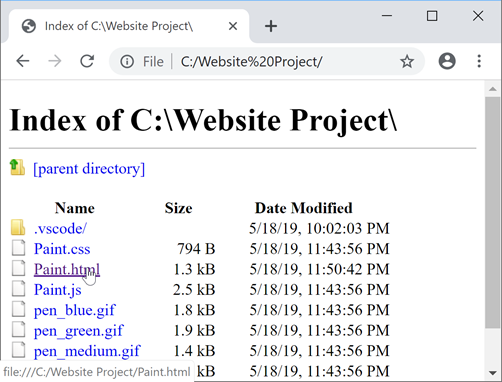Click the file icon beside Paint.html
502x382 pixels.
point(19,268)
